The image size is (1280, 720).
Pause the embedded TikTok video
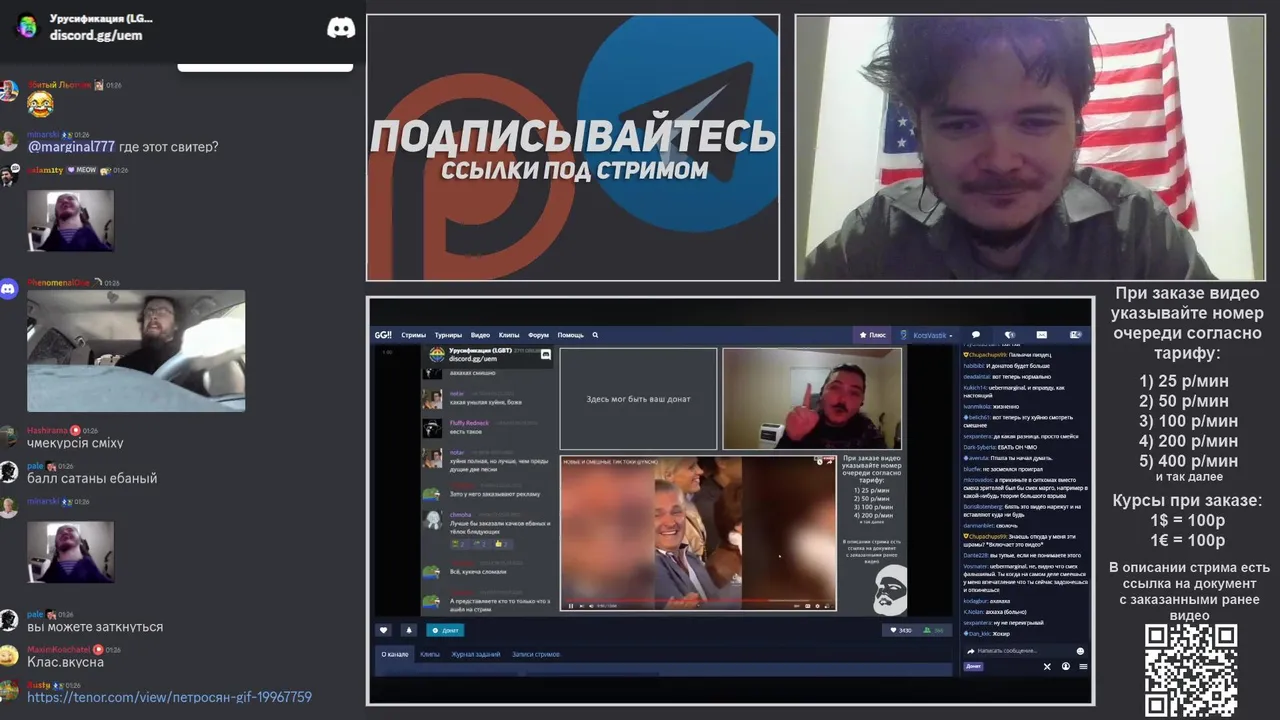pyautogui.click(x=571, y=606)
